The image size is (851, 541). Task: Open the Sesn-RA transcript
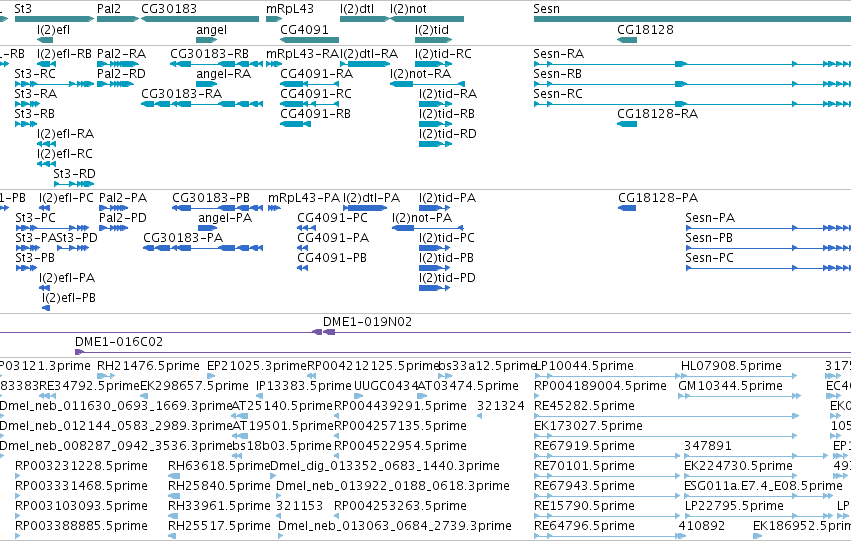(692, 64)
